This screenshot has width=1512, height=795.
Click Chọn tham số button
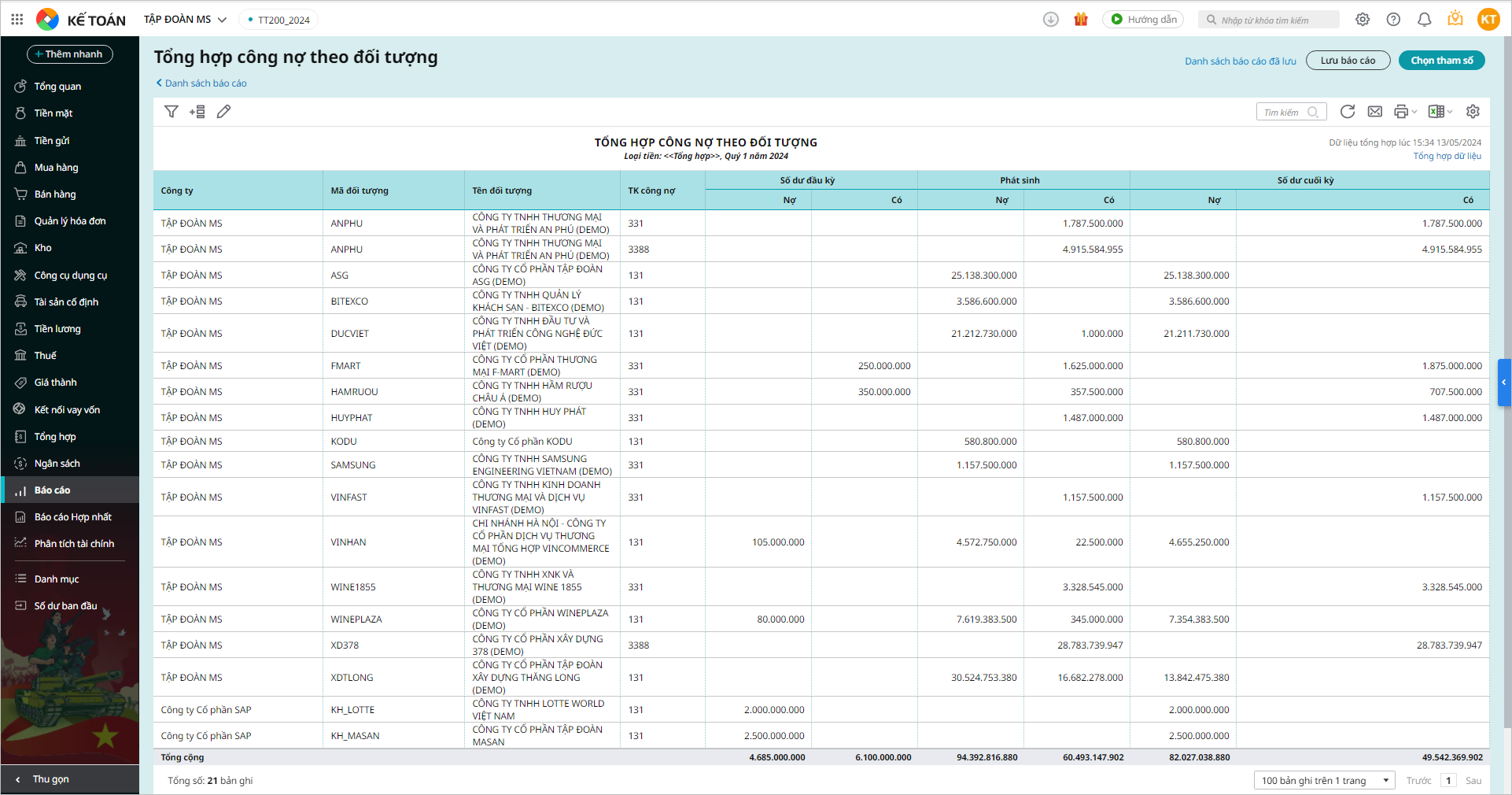(1442, 61)
